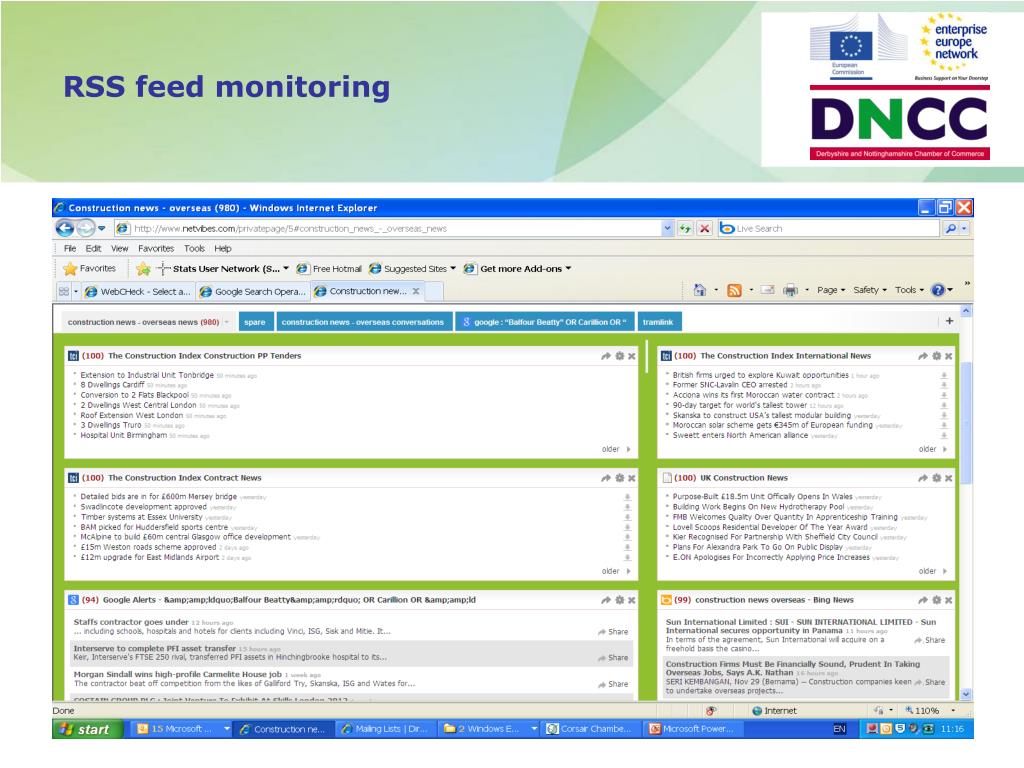This screenshot has width=1024, height=768.
Task: Click the Help question mark icon
Action: (938, 290)
